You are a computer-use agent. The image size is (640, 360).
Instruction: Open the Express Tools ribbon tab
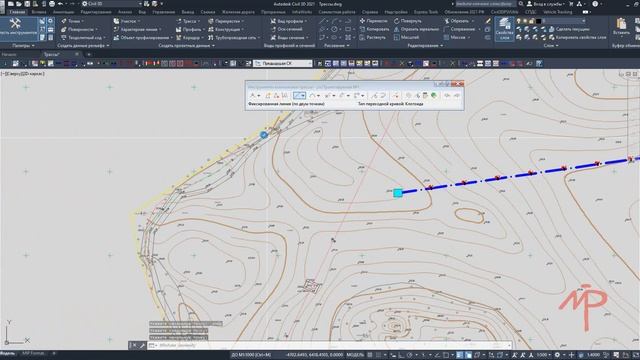(426, 12)
